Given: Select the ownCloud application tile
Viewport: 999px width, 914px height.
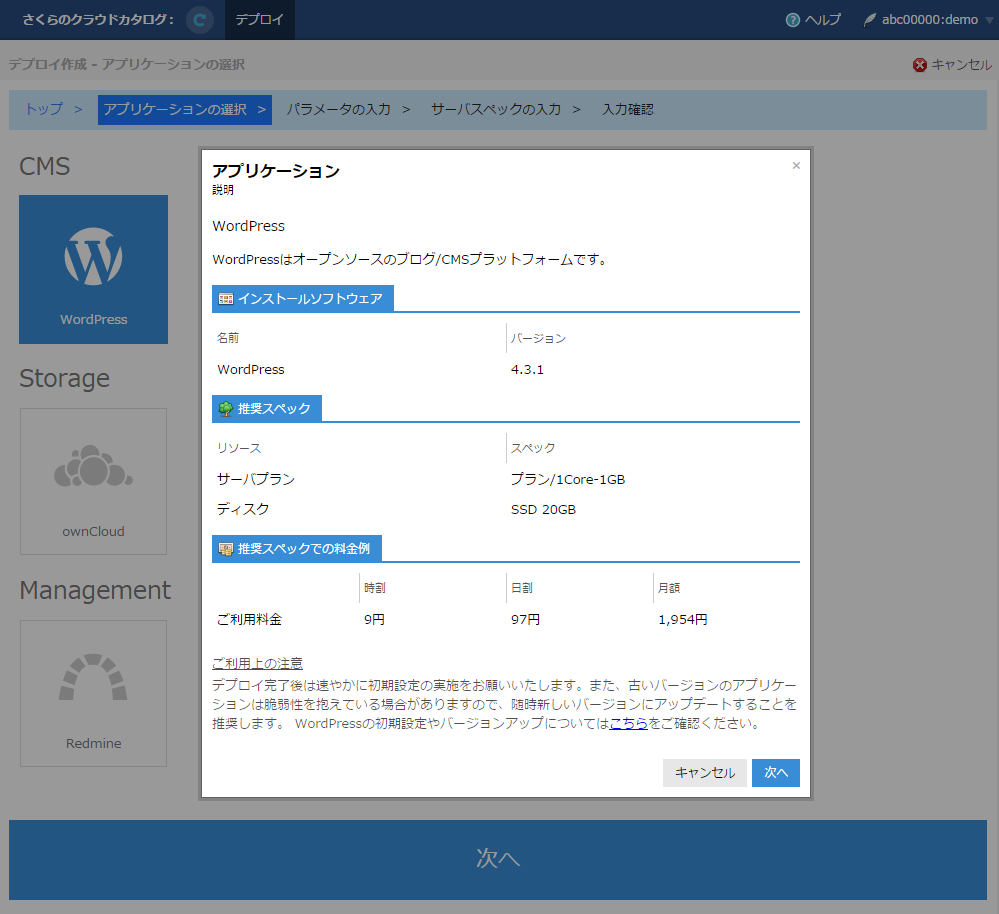Looking at the screenshot, I should 94,482.
